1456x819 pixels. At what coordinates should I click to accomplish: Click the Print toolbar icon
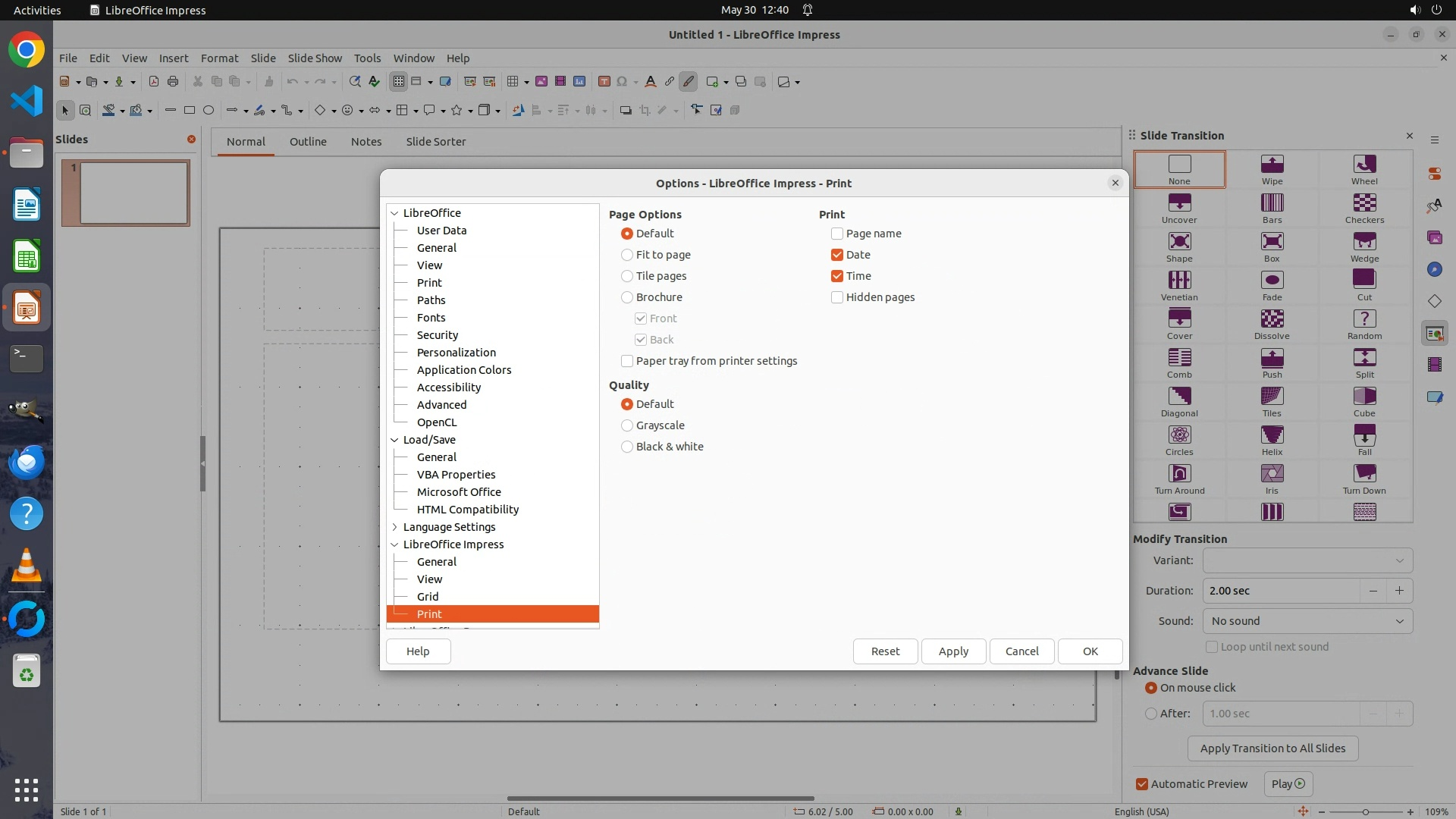[173, 82]
